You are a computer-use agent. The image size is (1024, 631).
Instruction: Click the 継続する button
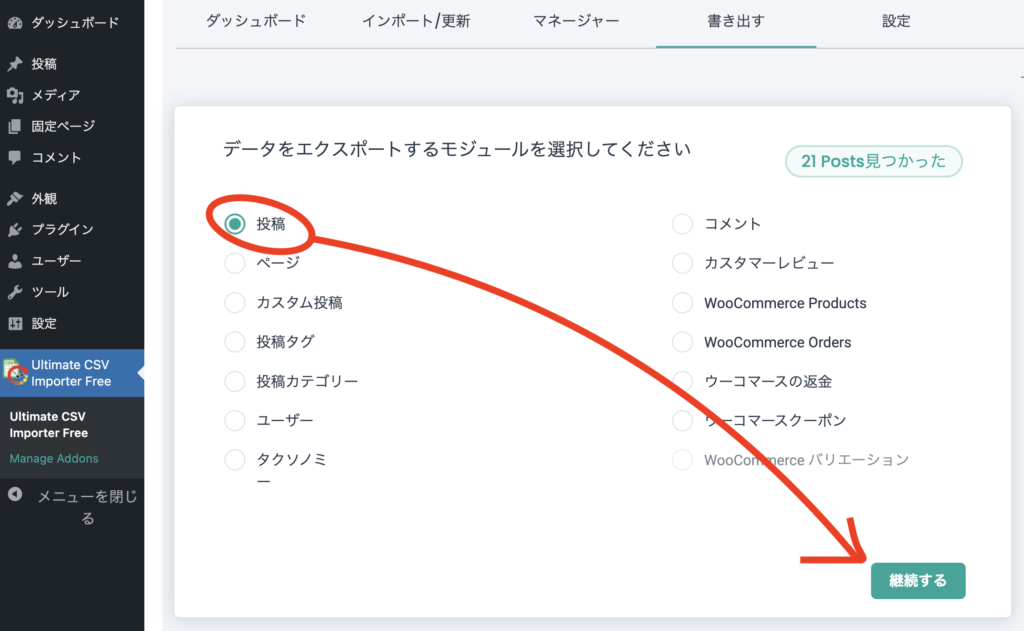(918, 581)
